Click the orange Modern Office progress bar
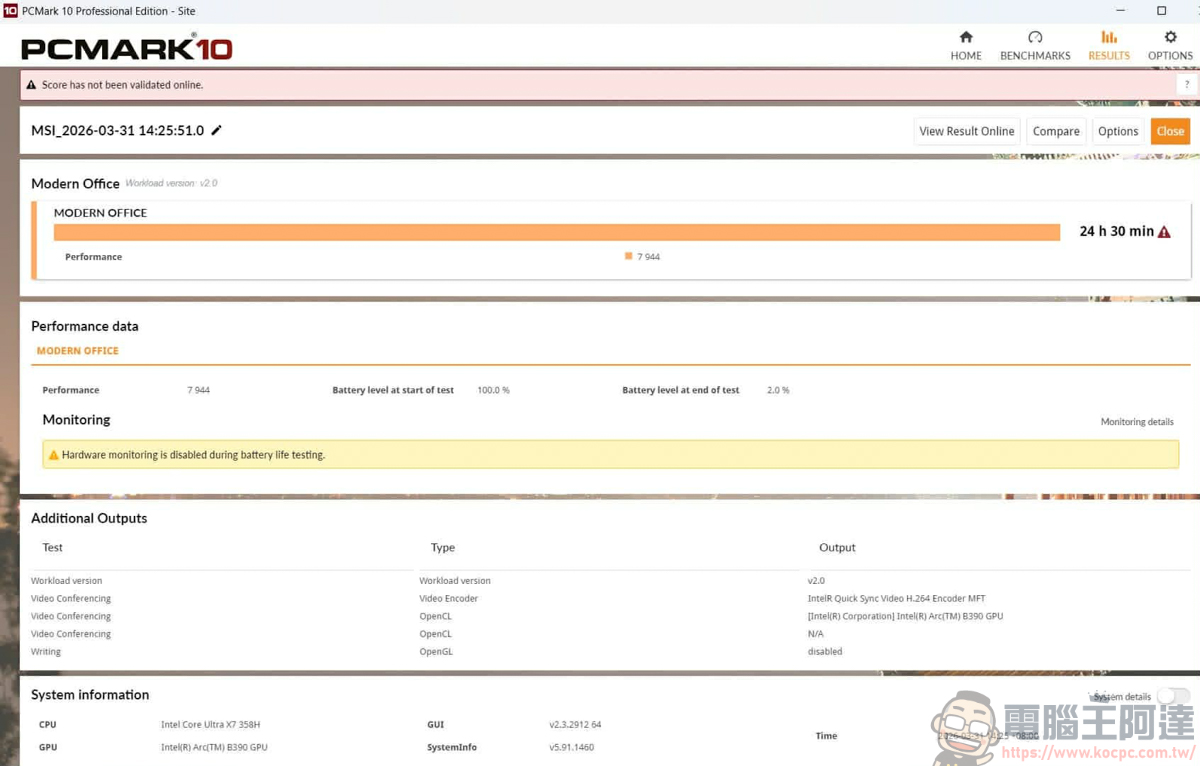Image resolution: width=1200 pixels, height=766 pixels. 556,232
